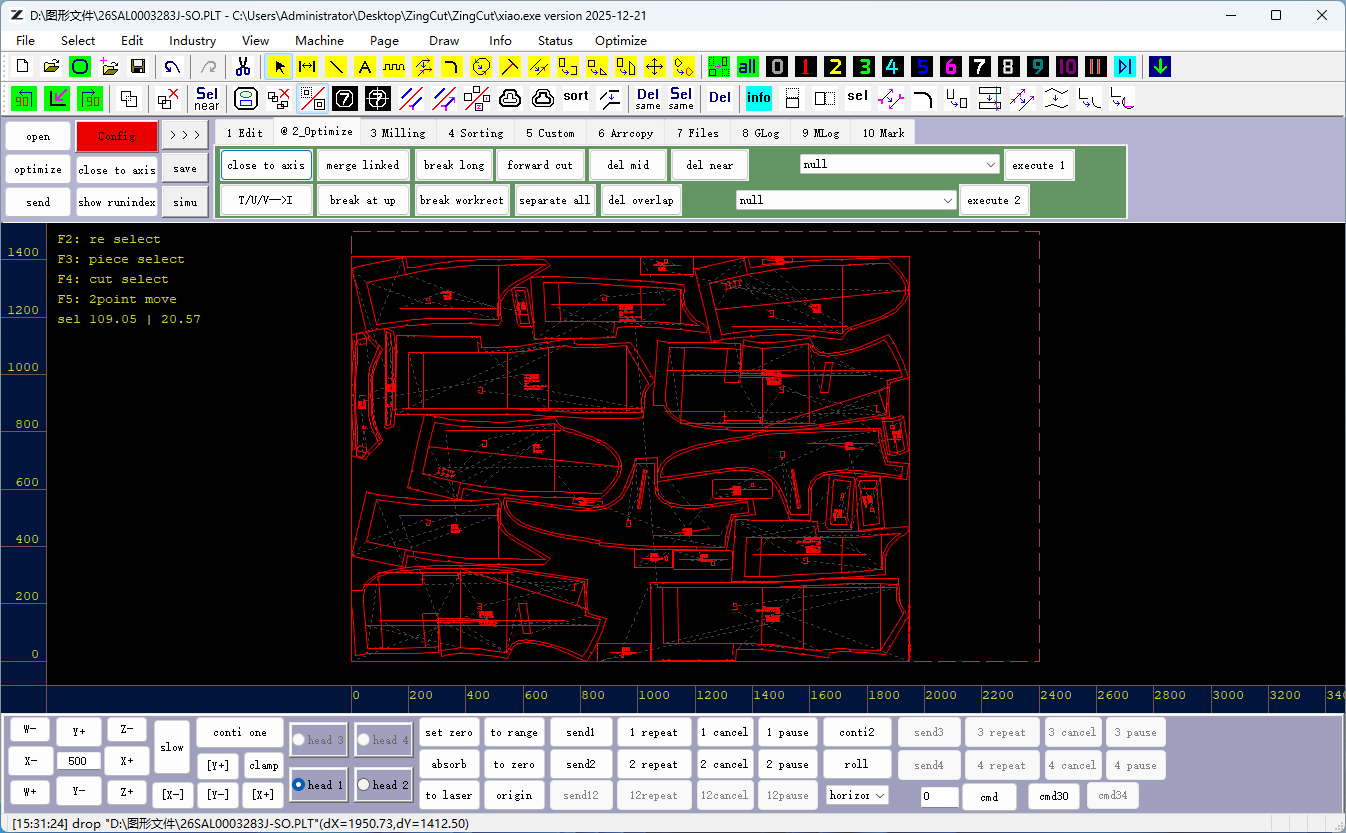Click the "del overlap" button
The image size is (1346, 833).
(x=641, y=200)
